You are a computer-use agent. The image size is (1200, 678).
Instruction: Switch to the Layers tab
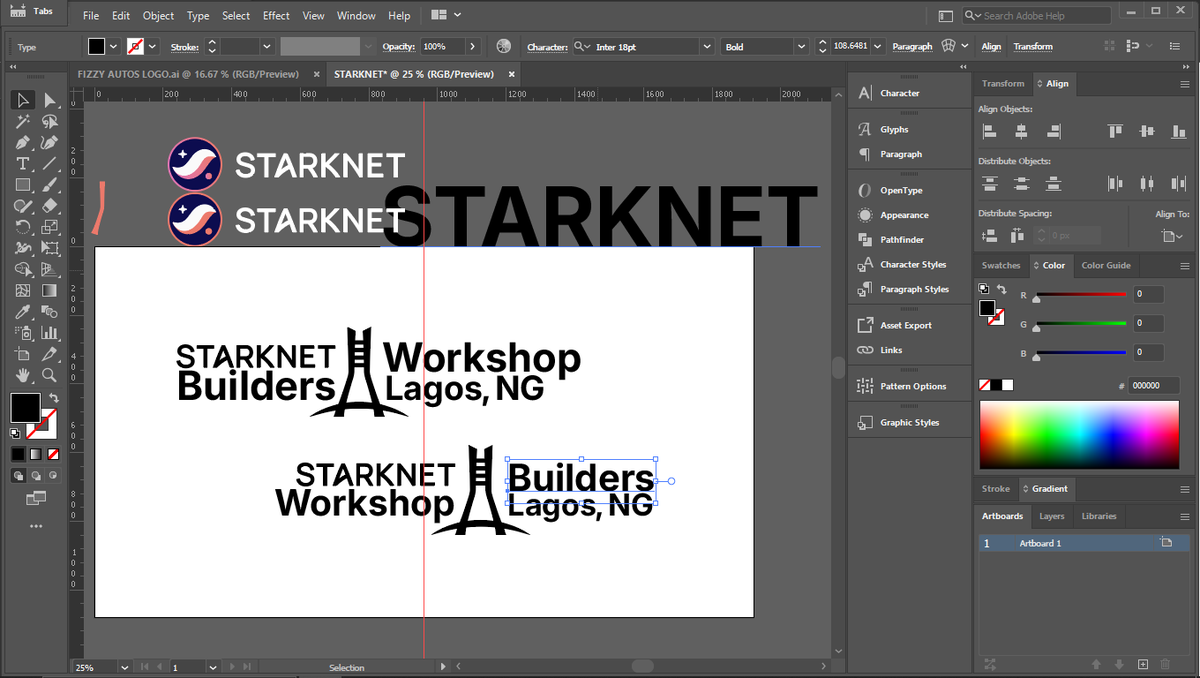pos(1052,516)
